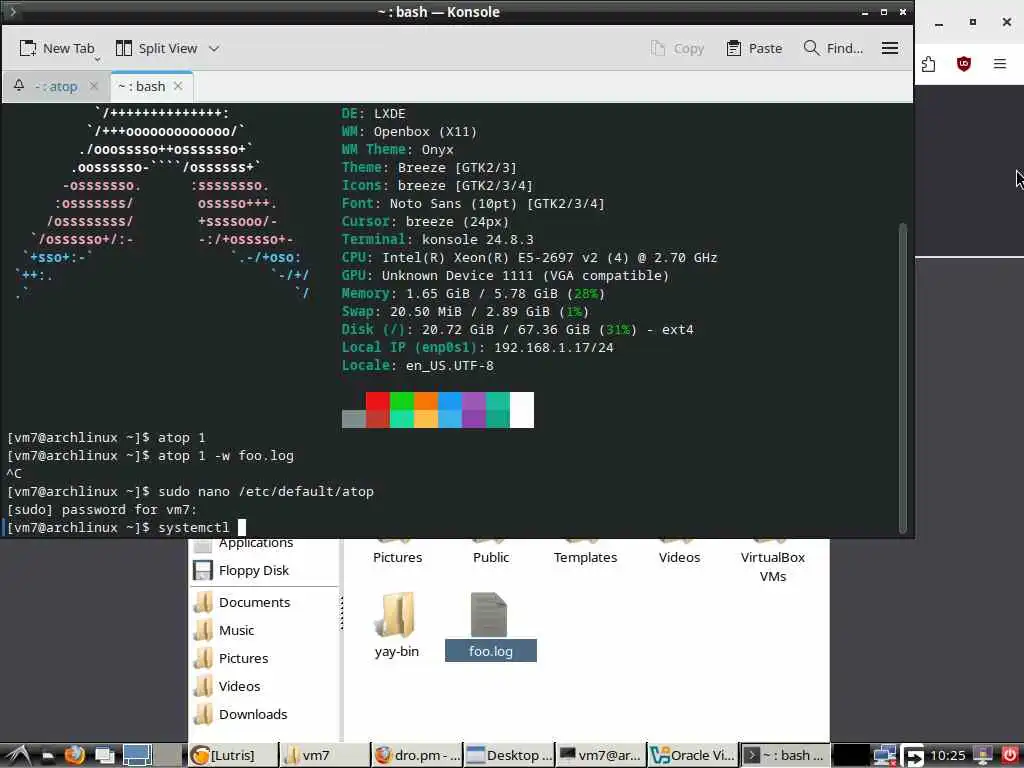The width and height of the screenshot is (1024, 768).
Task: Switch to Oracle VirtualBox taskbar window
Action: tap(693, 756)
